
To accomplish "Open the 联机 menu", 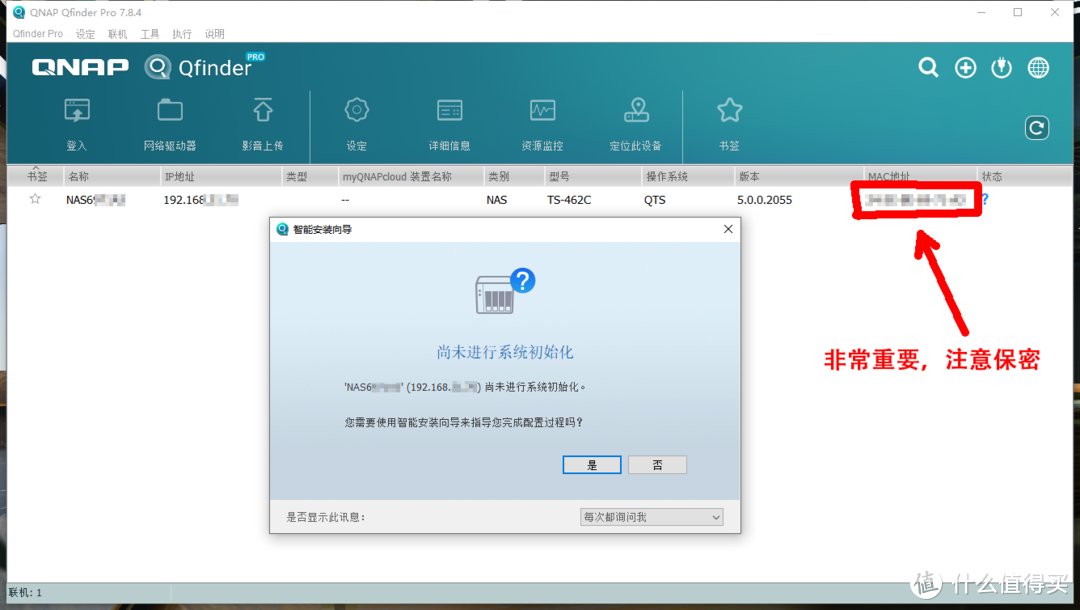I will [x=118, y=34].
